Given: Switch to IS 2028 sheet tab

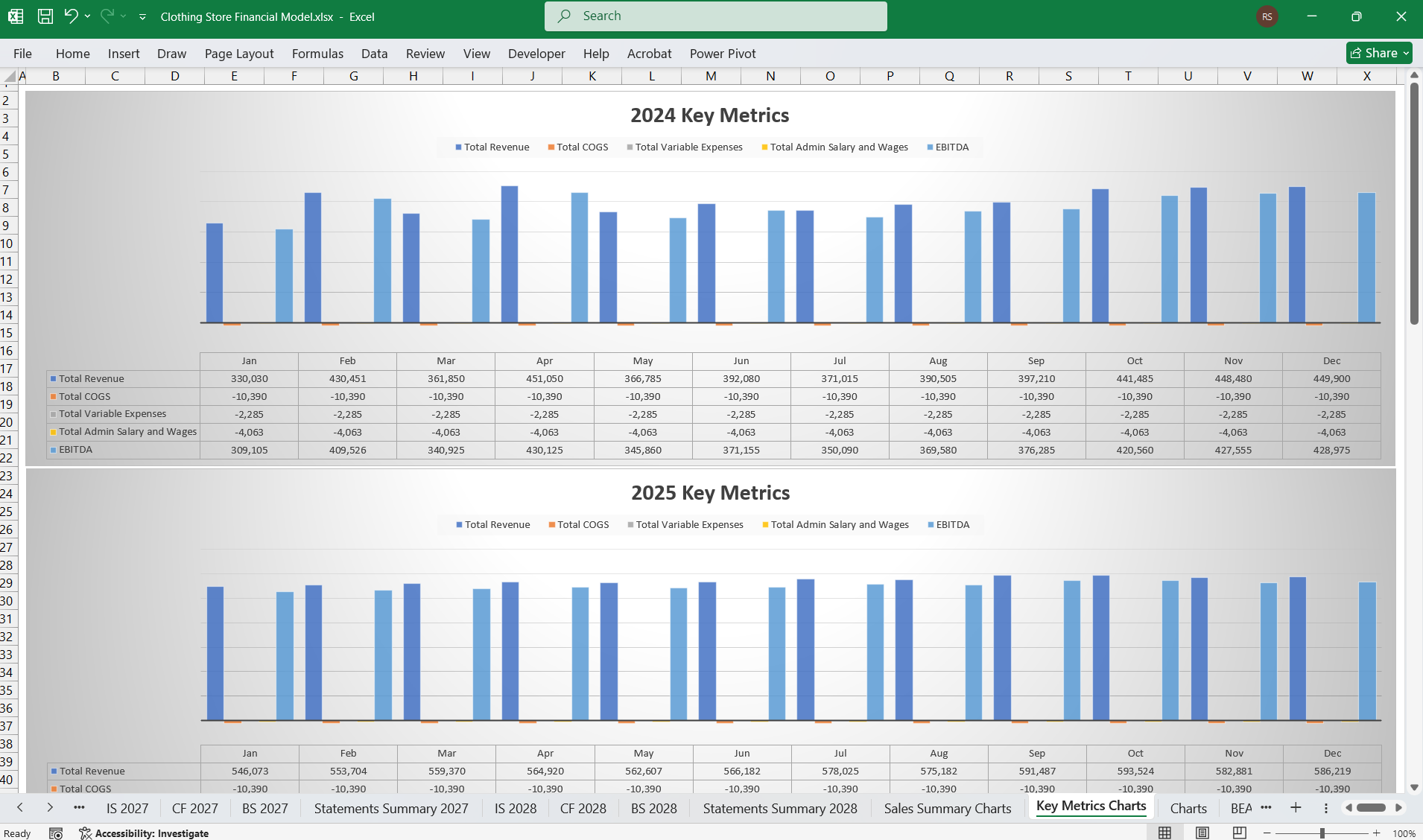Looking at the screenshot, I should pyautogui.click(x=516, y=809).
